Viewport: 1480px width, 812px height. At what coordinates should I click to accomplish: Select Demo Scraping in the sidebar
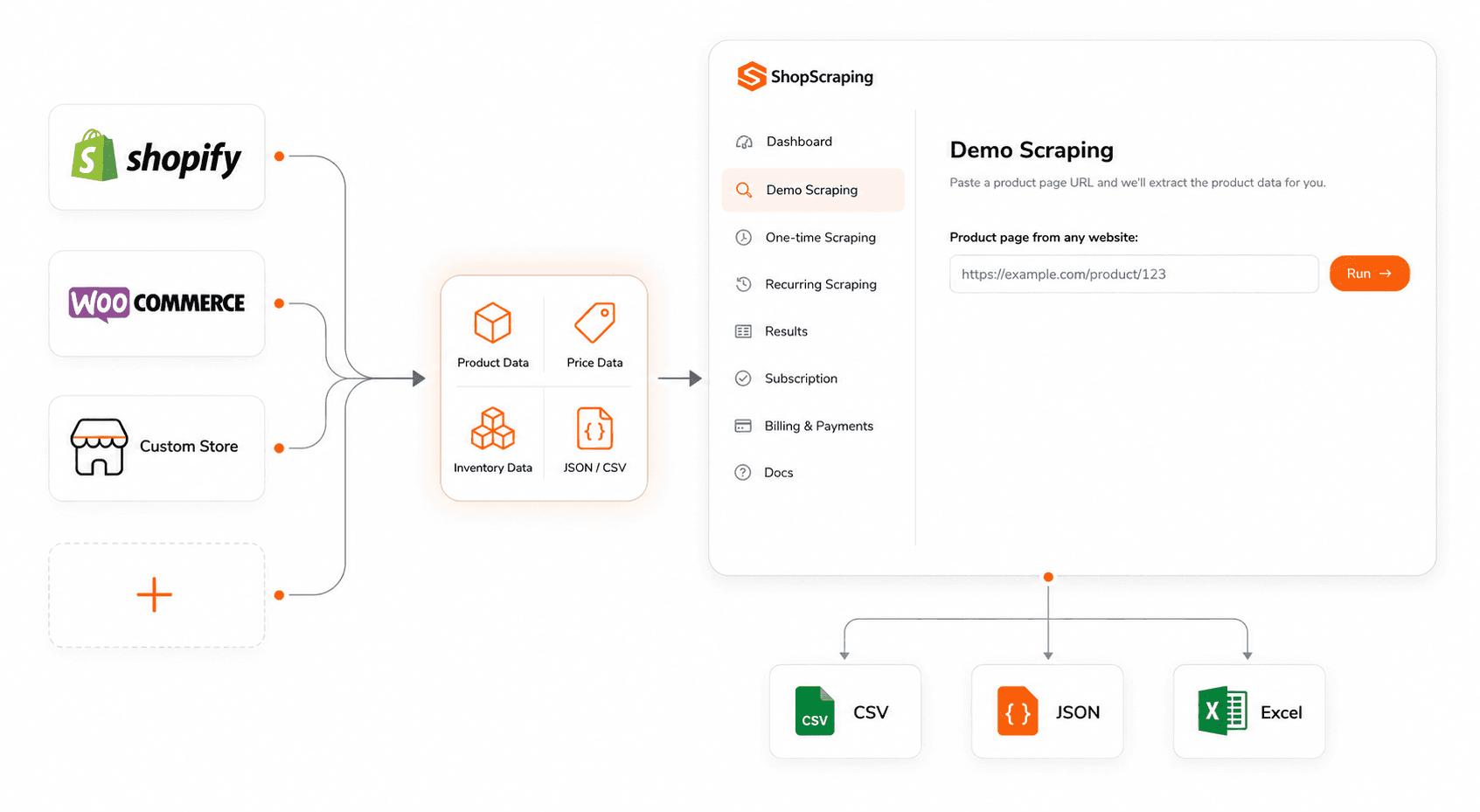[x=813, y=190]
